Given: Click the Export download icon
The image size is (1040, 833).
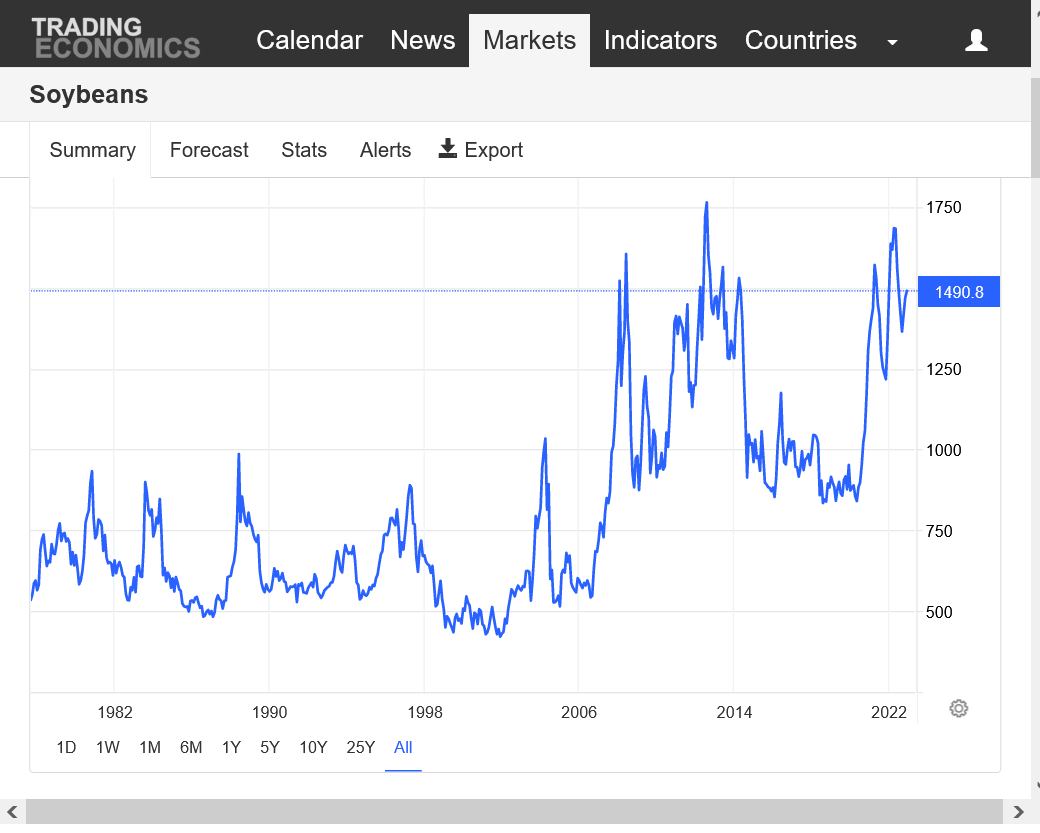Looking at the screenshot, I should (x=447, y=149).
